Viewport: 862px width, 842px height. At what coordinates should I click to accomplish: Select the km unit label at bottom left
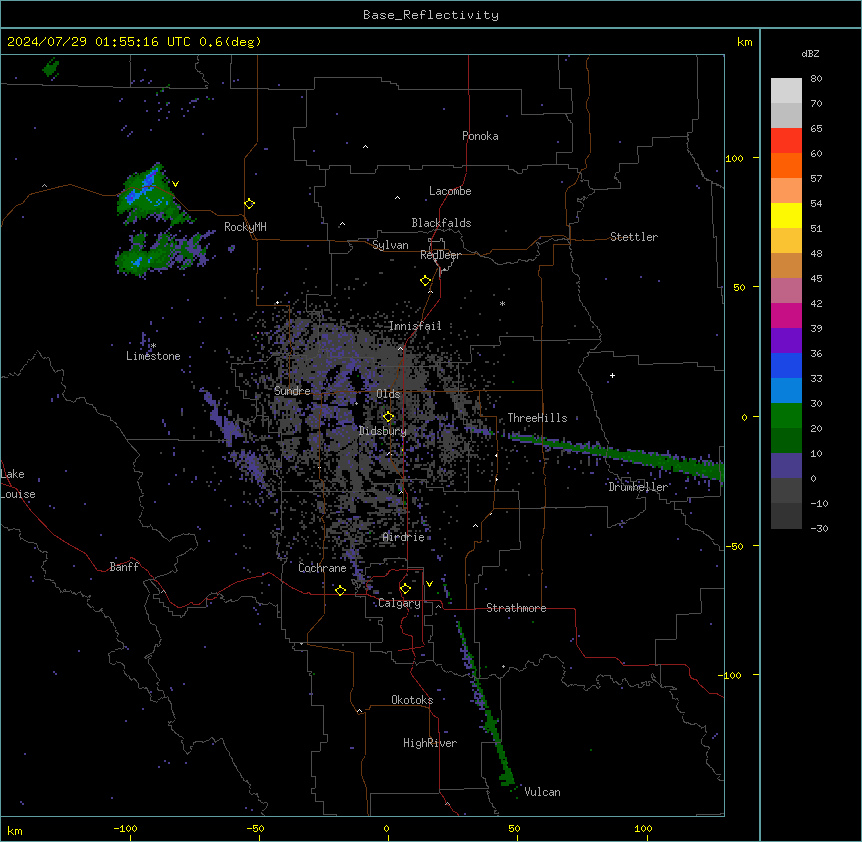tap(15, 831)
